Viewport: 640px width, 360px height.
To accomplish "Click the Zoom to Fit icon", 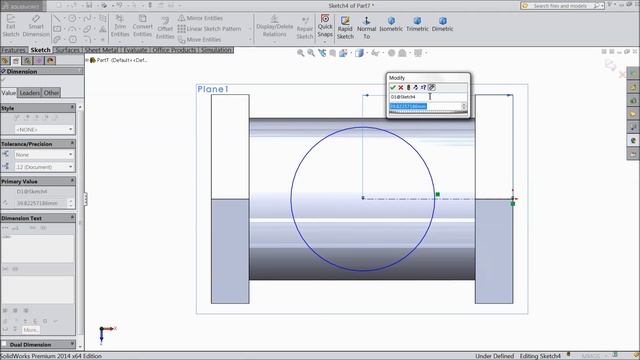I will click(300, 53).
